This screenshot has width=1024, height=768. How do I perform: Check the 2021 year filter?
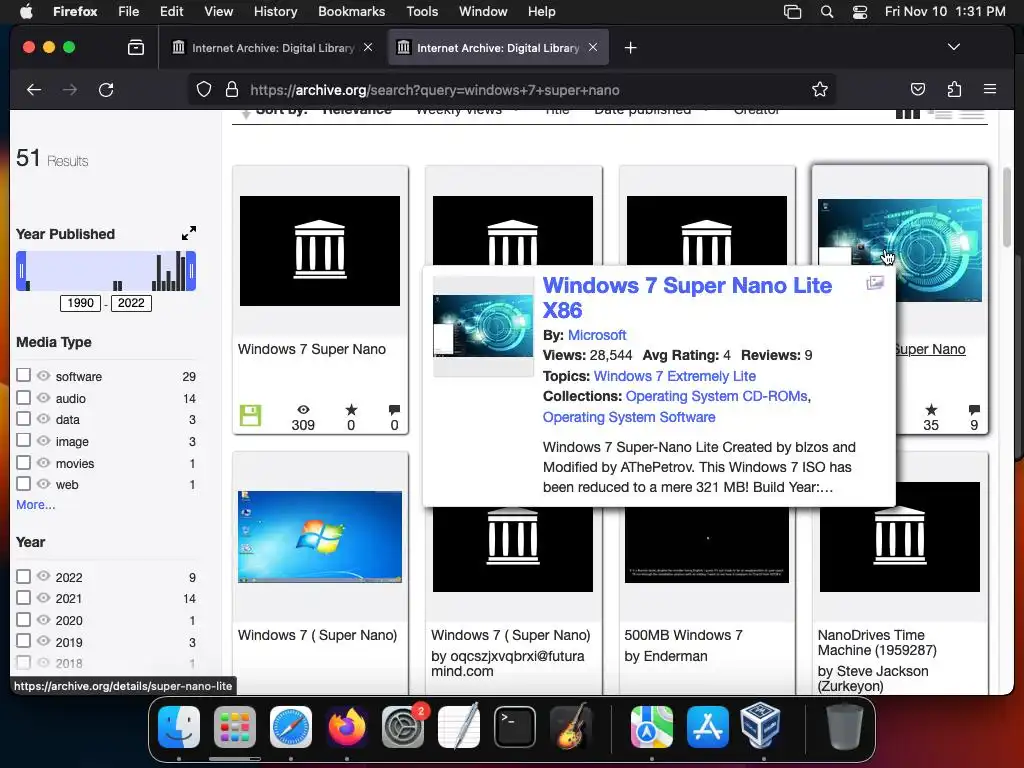pos(24,598)
